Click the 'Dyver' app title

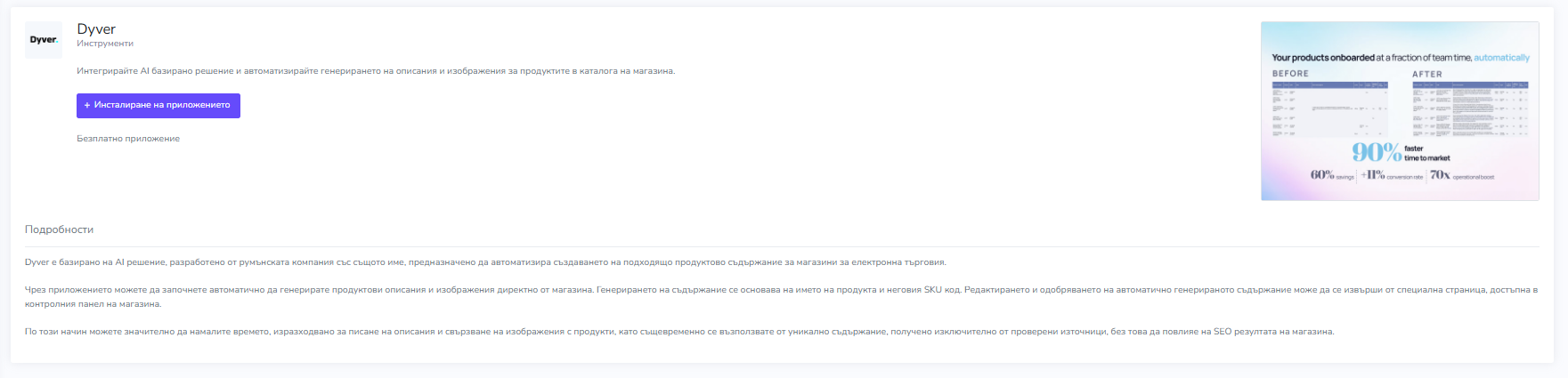coord(96,28)
